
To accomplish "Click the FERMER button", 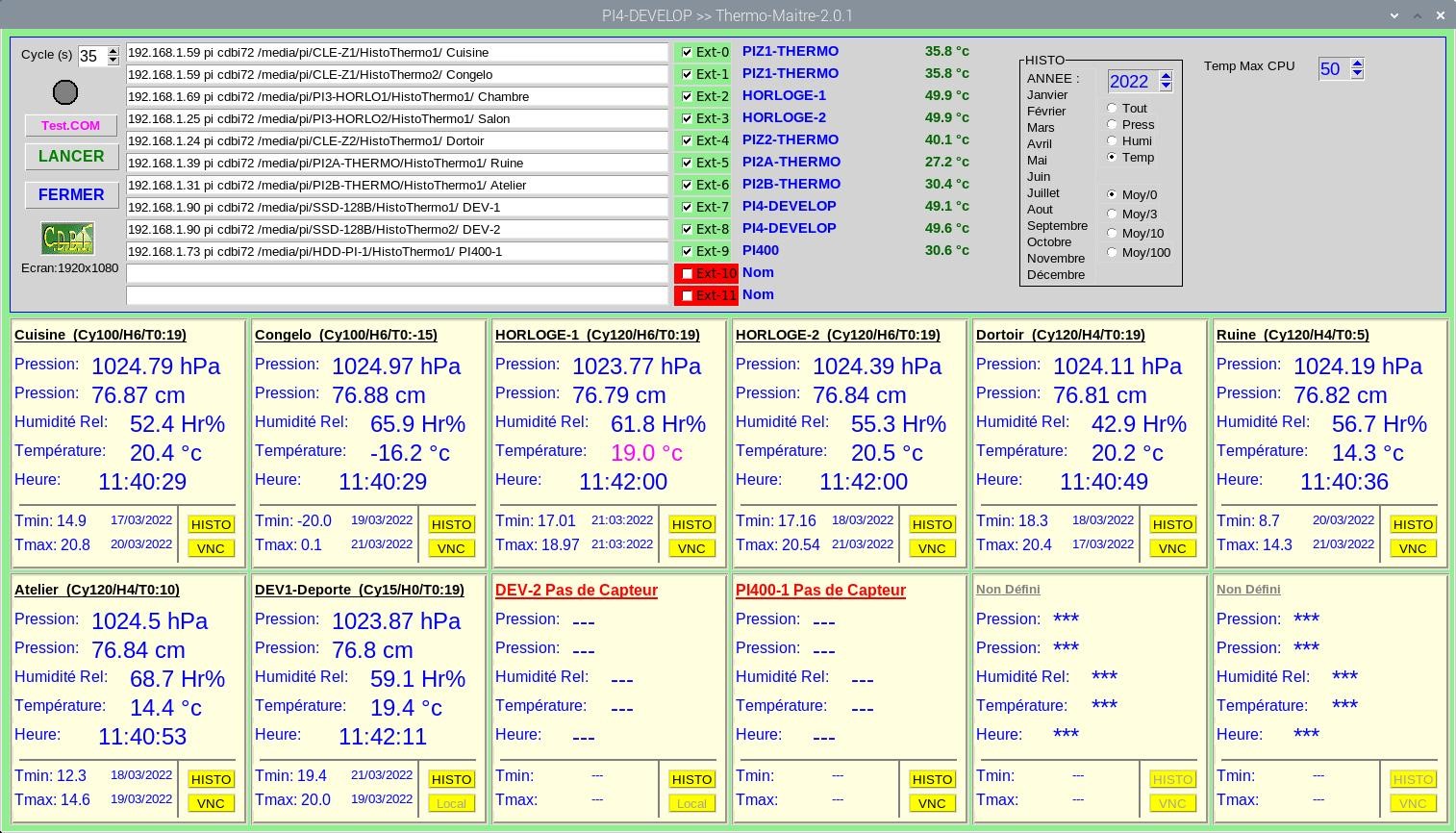I will pyautogui.click(x=71, y=194).
